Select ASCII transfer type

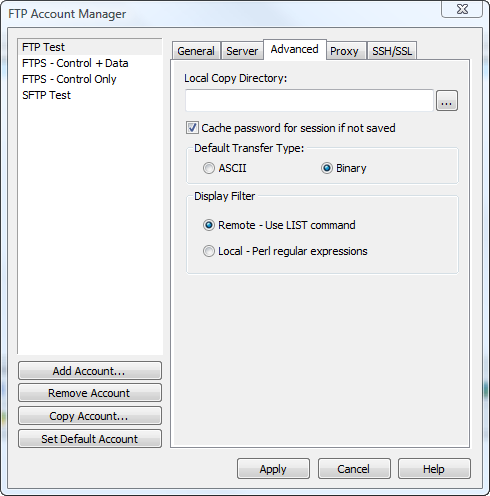pyautogui.click(x=209, y=168)
